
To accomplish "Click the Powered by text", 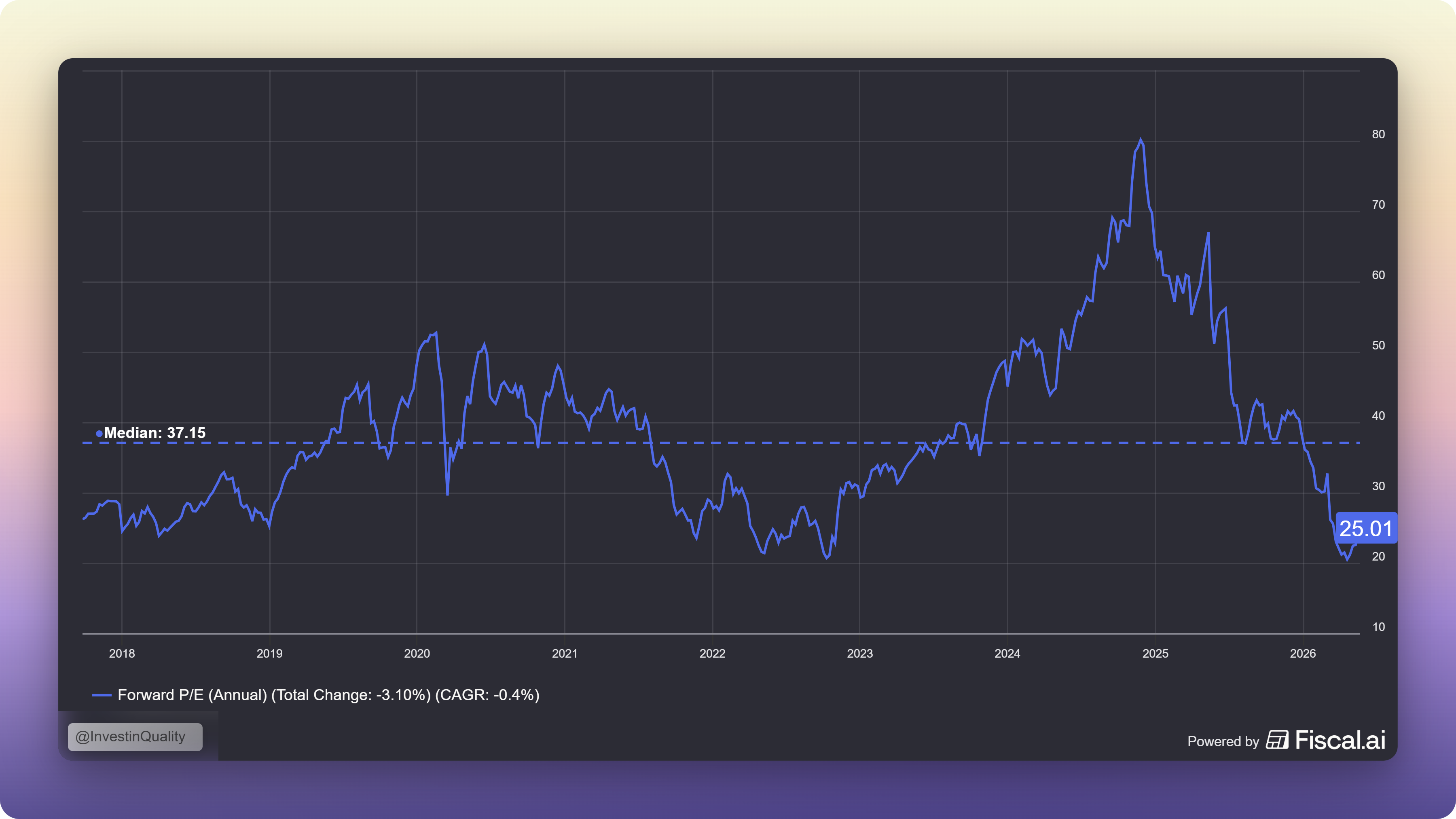I will [1223, 742].
